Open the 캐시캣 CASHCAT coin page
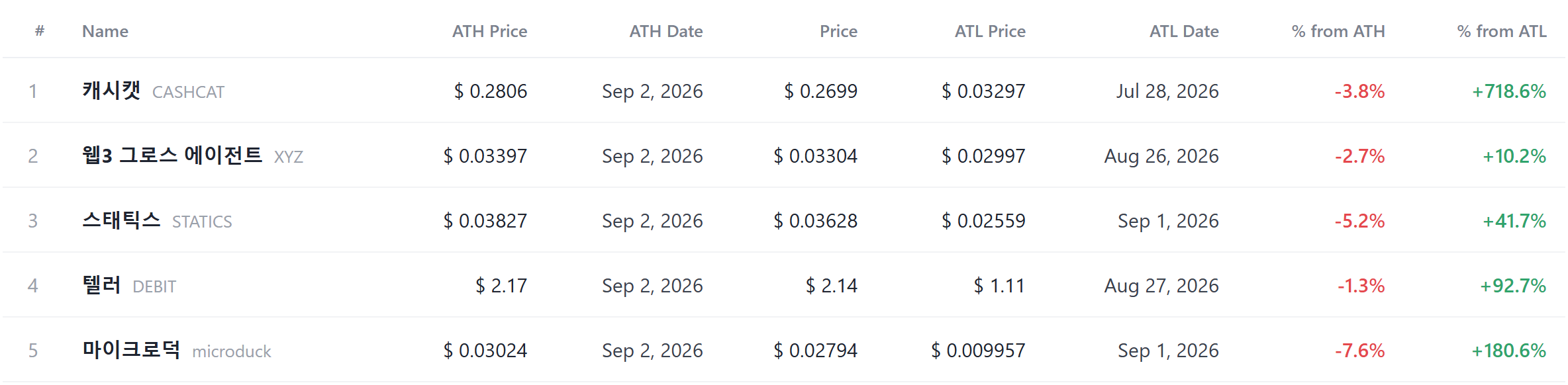Image resolution: width=1568 pixels, height=385 pixels. point(153,91)
